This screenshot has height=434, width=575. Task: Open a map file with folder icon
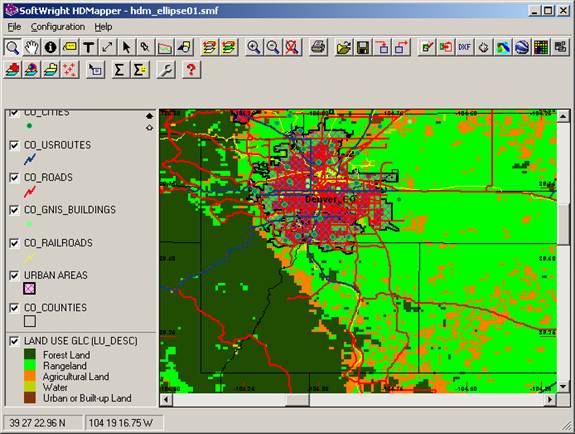(344, 47)
